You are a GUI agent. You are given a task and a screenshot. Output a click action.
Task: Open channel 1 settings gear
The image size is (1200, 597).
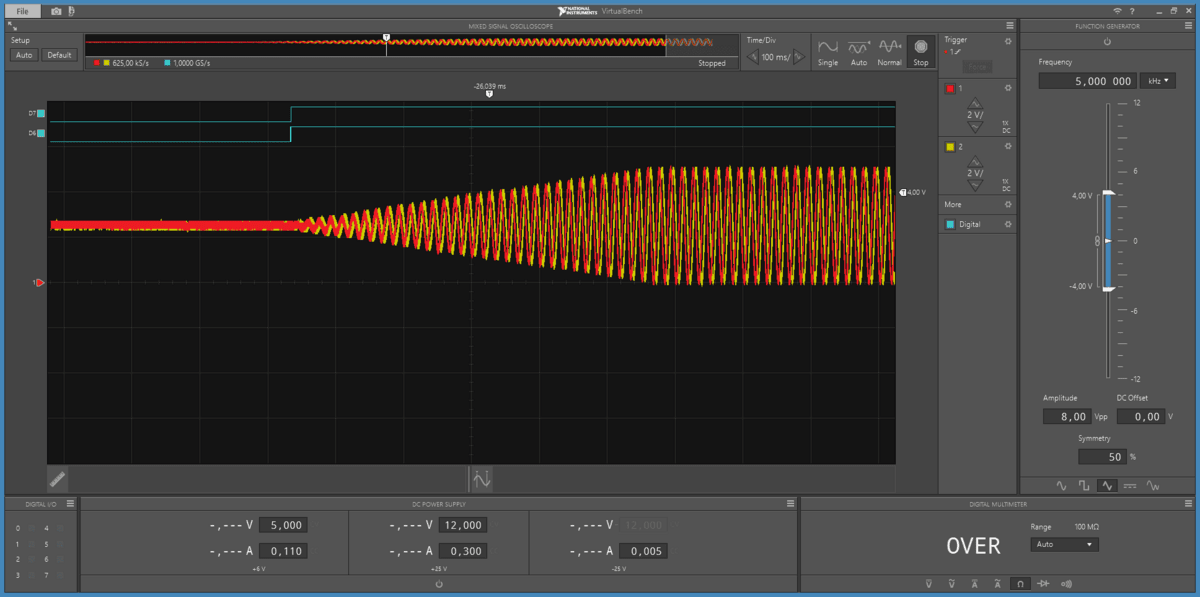(x=1008, y=88)
